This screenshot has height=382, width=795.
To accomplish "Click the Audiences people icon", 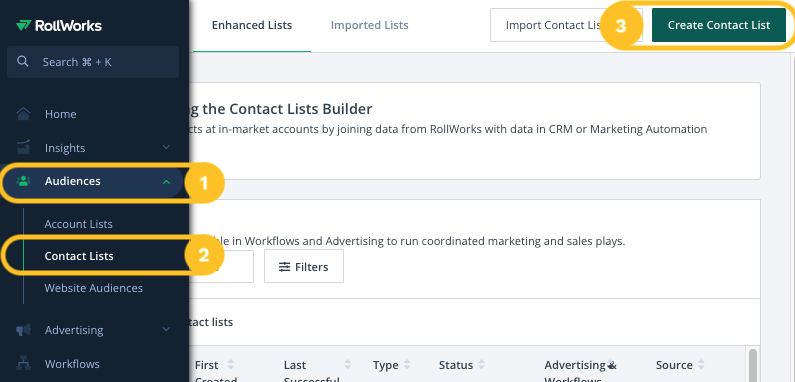I will tap(23, 181).
